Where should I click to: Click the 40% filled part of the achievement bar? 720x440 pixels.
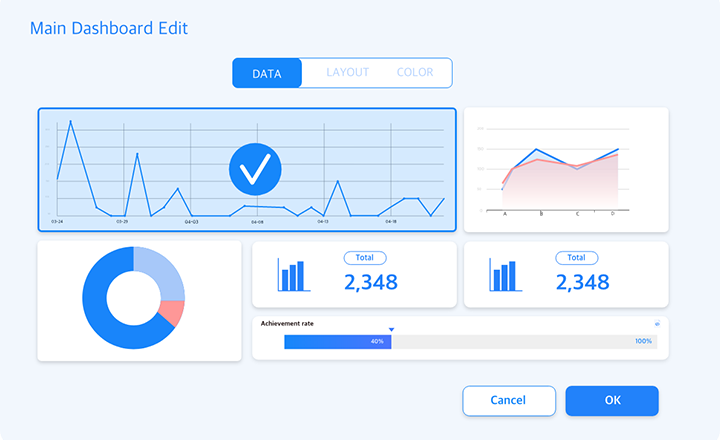(337, 342)
